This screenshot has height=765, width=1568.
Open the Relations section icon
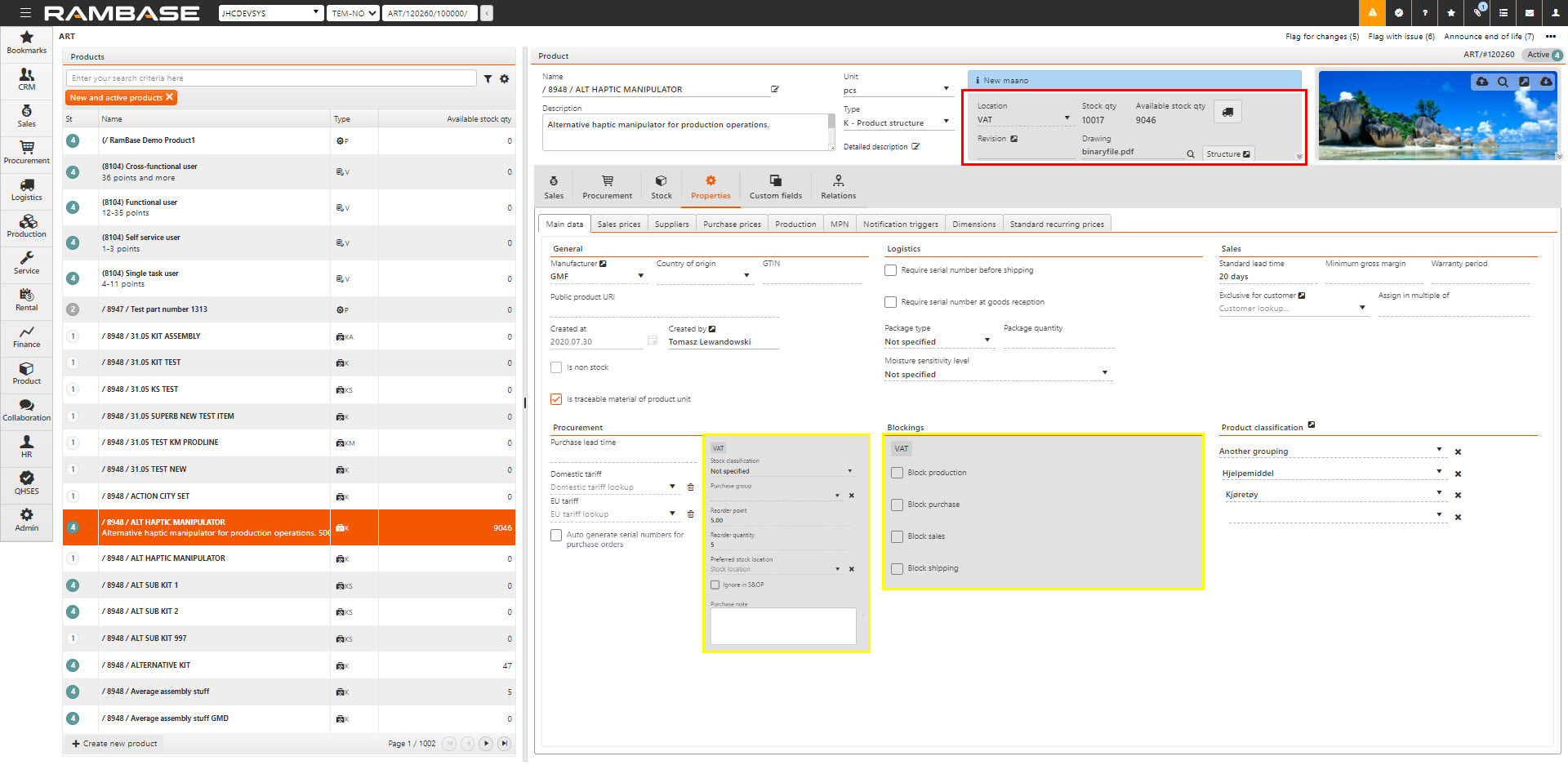click(x=838, y=187)
